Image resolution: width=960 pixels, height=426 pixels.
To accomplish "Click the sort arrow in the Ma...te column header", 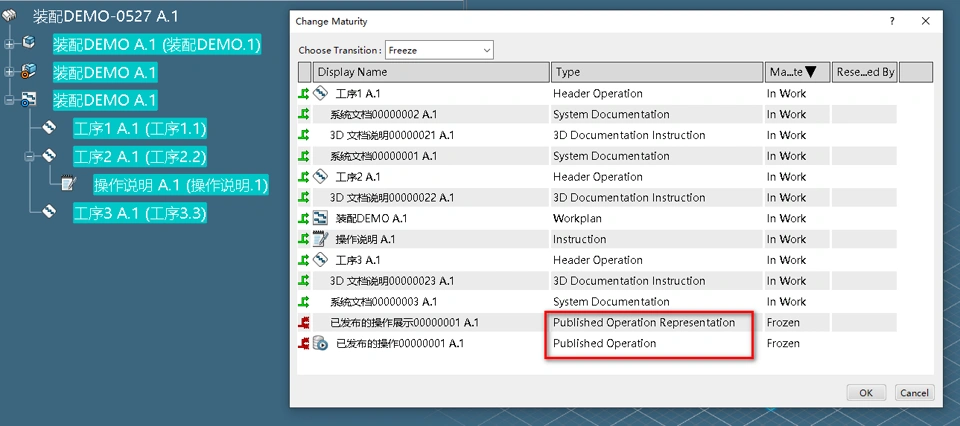I will [811, 72].
